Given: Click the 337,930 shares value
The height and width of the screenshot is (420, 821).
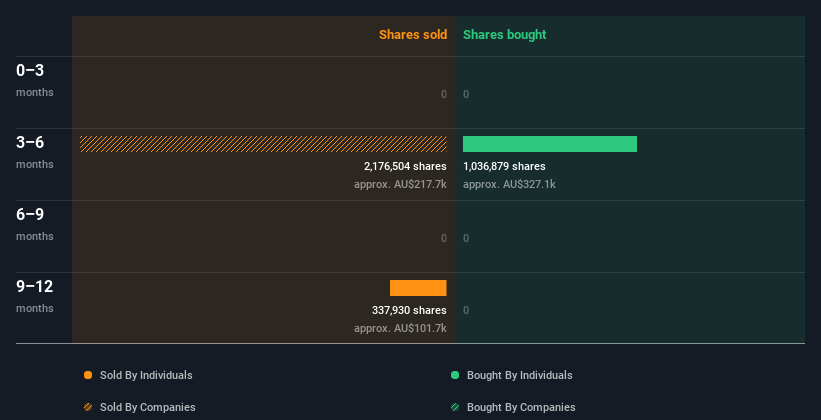Looking at the screenshot, I should 409,310.
